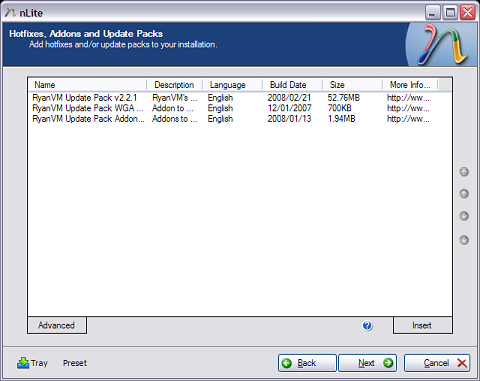Viewport: 480px width, 381px height.
Task: Sort by Size column header
Action: click(352, 85)
